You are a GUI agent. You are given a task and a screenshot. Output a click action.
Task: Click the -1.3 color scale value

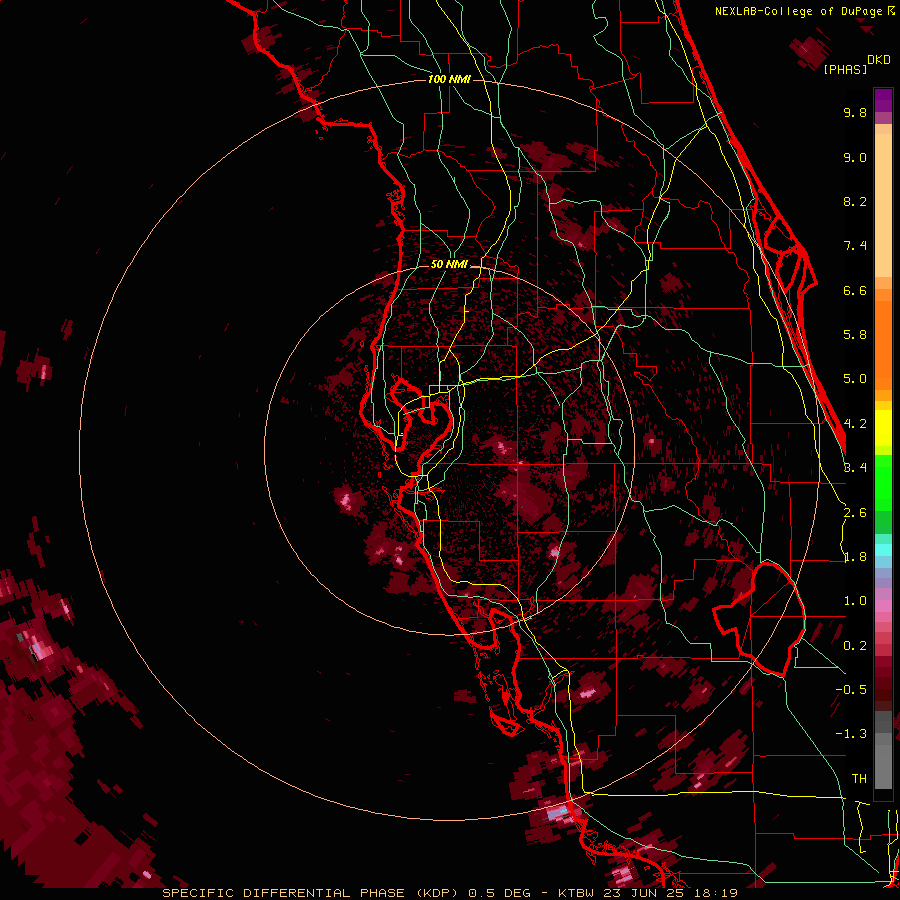pyautogui.click(x=851, y=734)
